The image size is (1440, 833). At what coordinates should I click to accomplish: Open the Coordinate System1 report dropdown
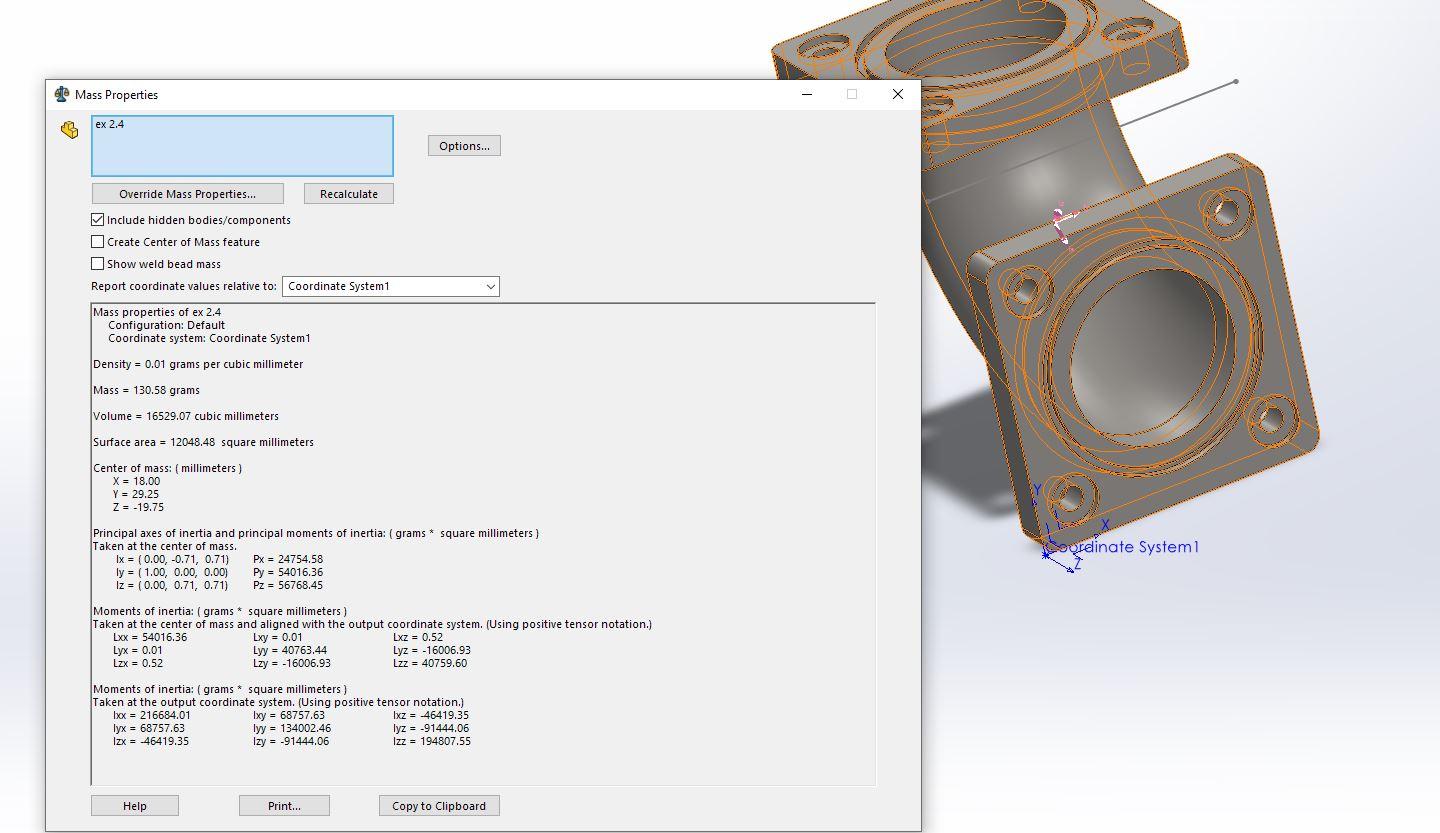coord(391,286)
